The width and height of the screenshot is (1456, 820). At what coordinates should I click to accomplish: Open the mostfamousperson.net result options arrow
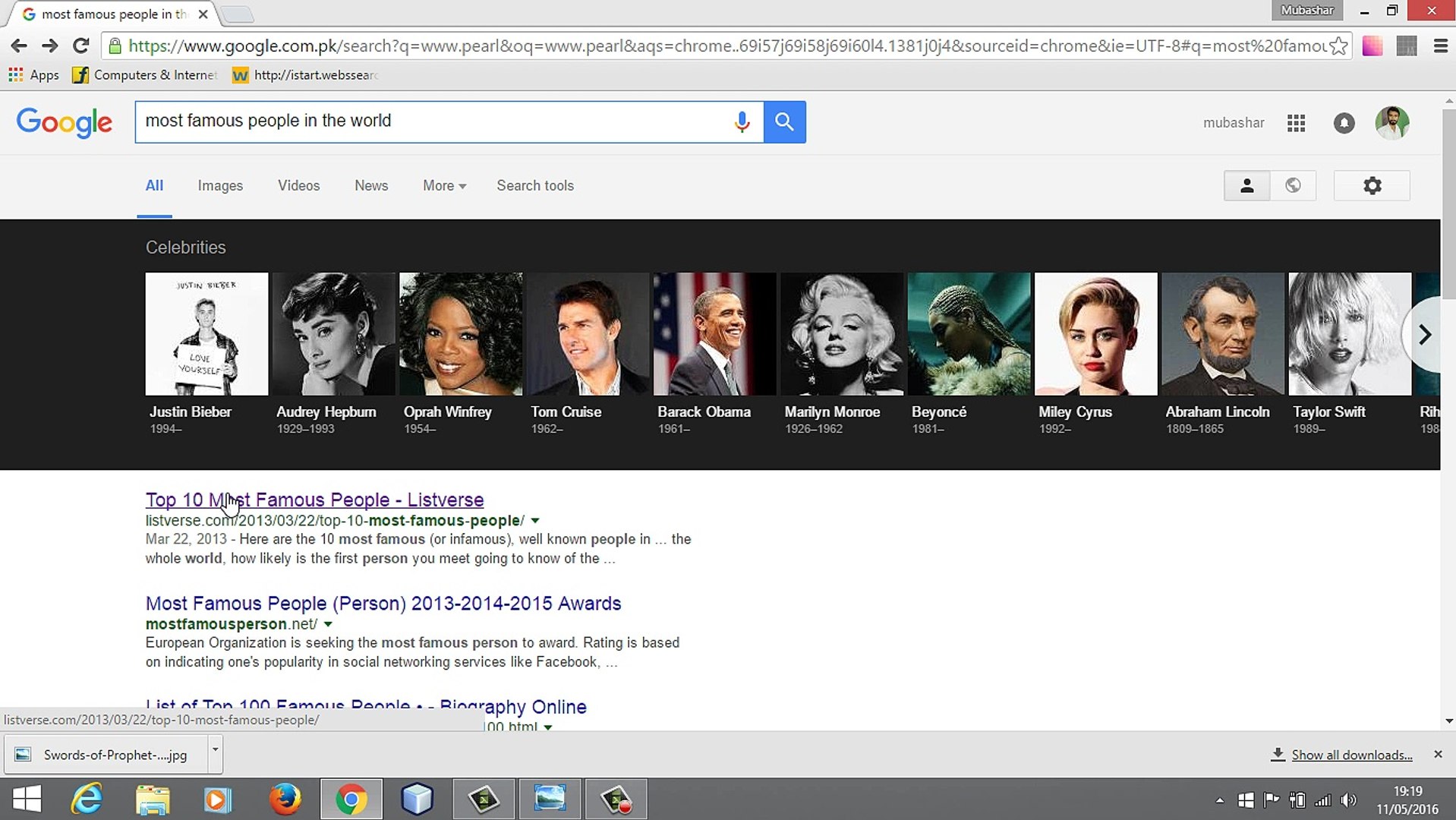(328, 624)
